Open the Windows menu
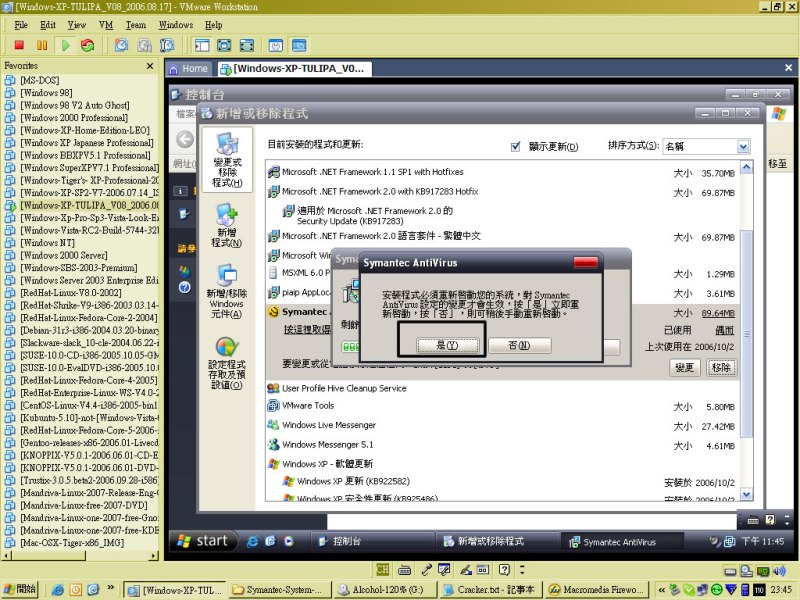The height and width of the screenshot is (600, 800). (x=176, y=25)
